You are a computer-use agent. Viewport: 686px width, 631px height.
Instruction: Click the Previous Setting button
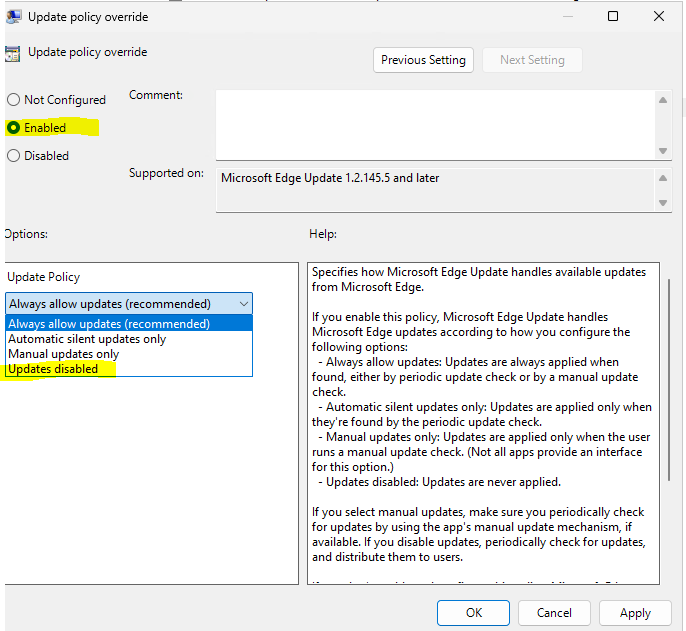(x=423, y=60)
